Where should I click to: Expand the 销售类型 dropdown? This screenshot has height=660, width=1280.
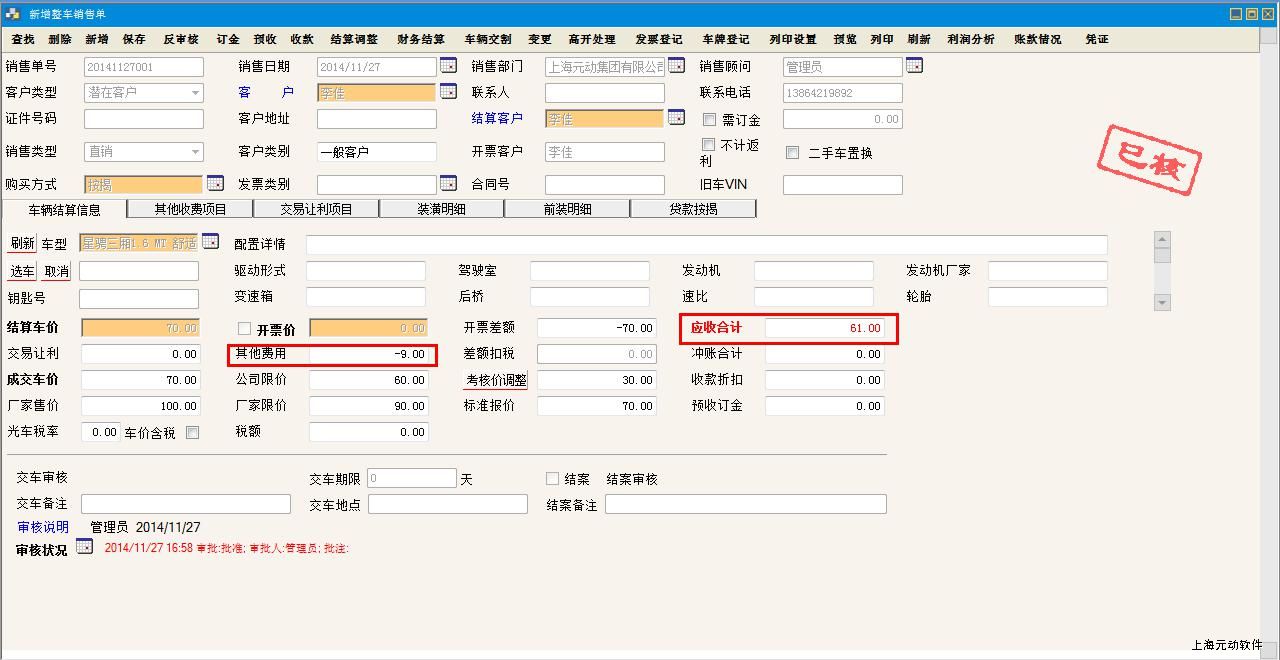195,152
